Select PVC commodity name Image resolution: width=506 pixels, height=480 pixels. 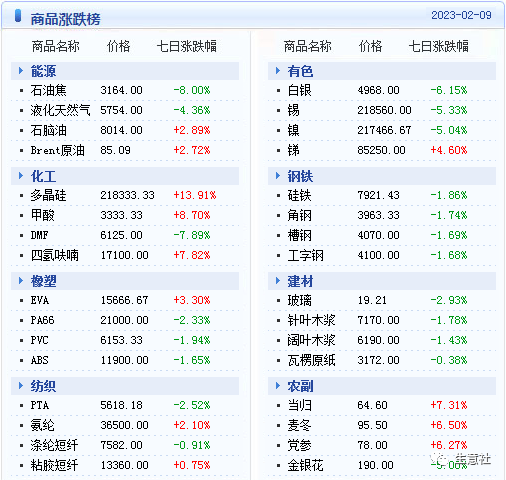point(40,340)
